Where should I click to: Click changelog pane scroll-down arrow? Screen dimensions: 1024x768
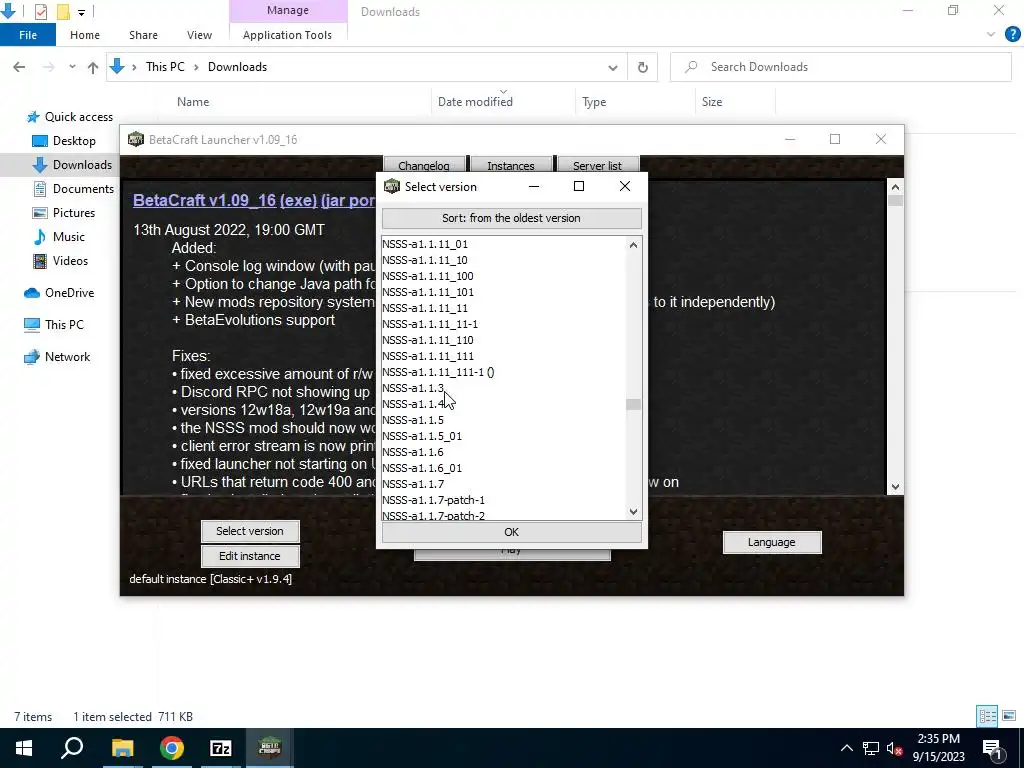(x=895, y=487)
